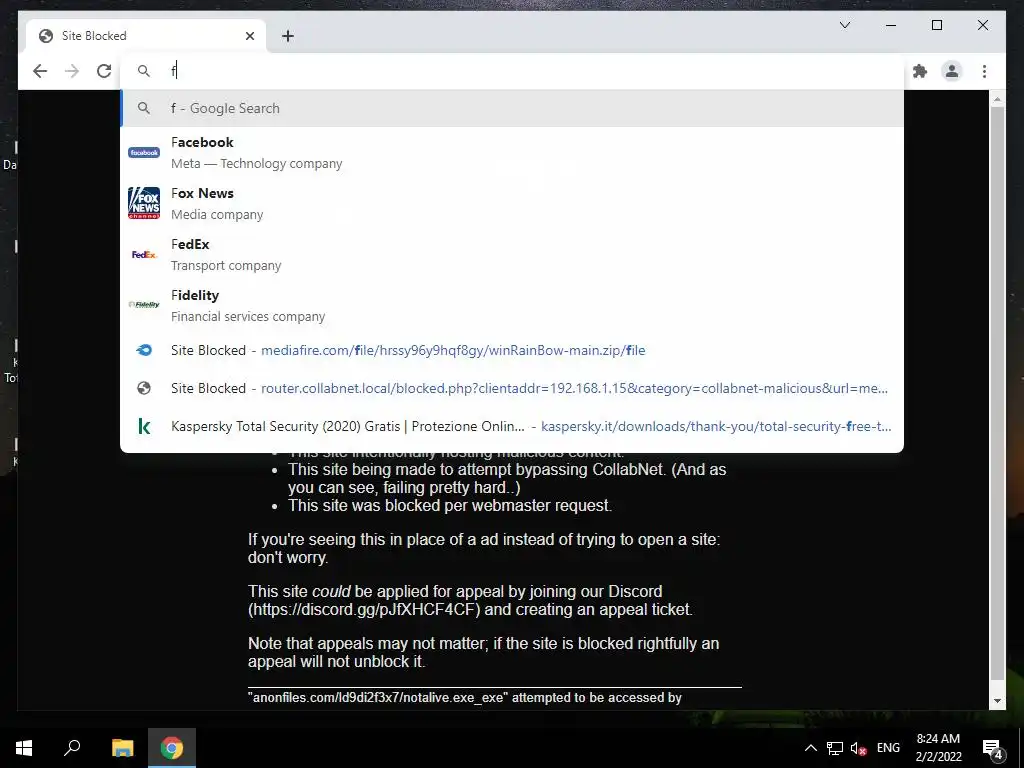
Task: Click the scrollbar down arrow
Action: pyautogui.click(x=997, y=701)
